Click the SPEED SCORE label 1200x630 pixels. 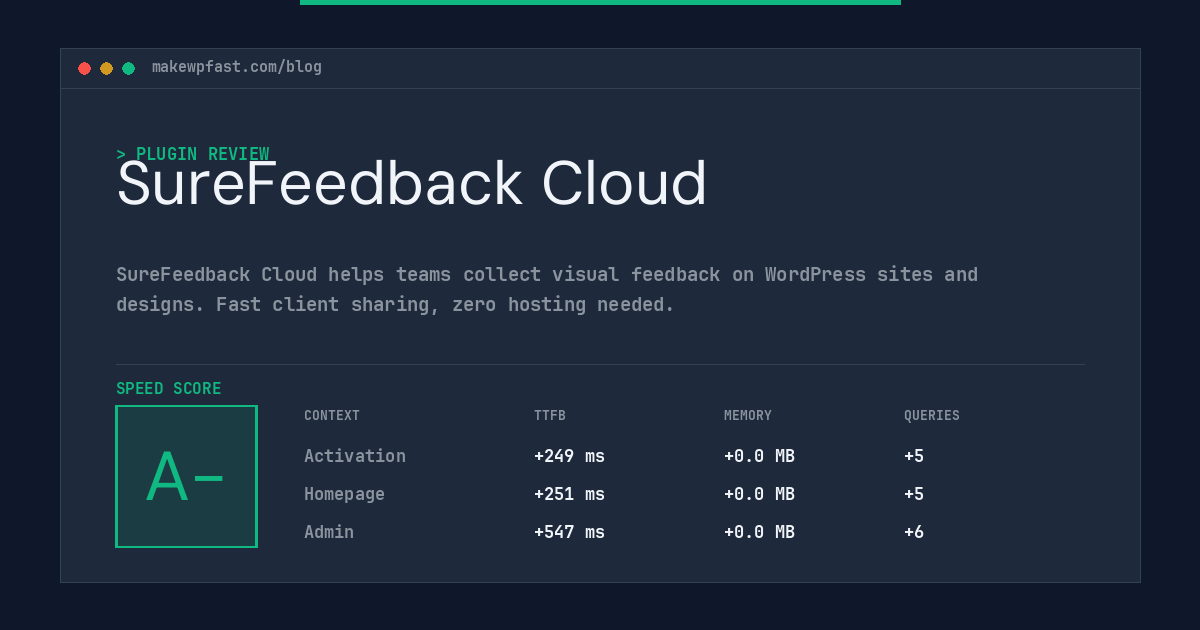169,389
